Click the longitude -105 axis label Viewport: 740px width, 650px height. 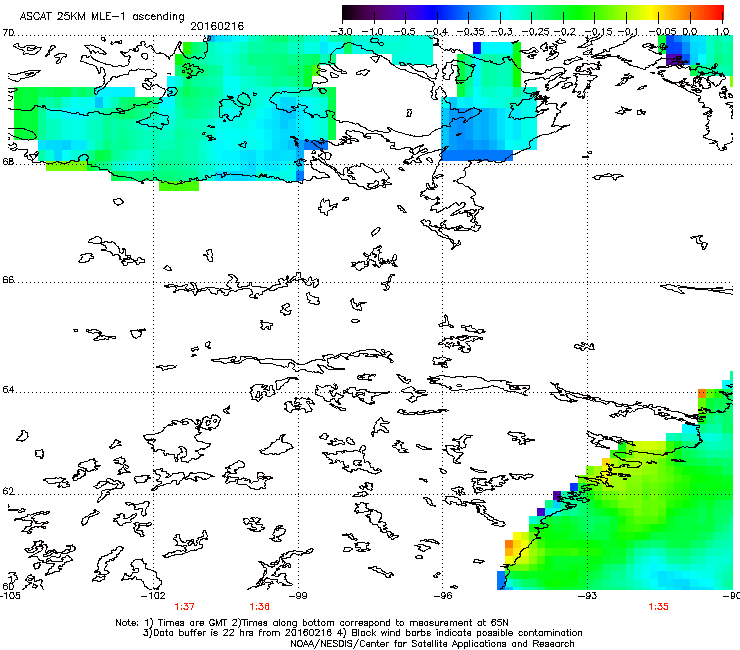[x=10, y=595]
